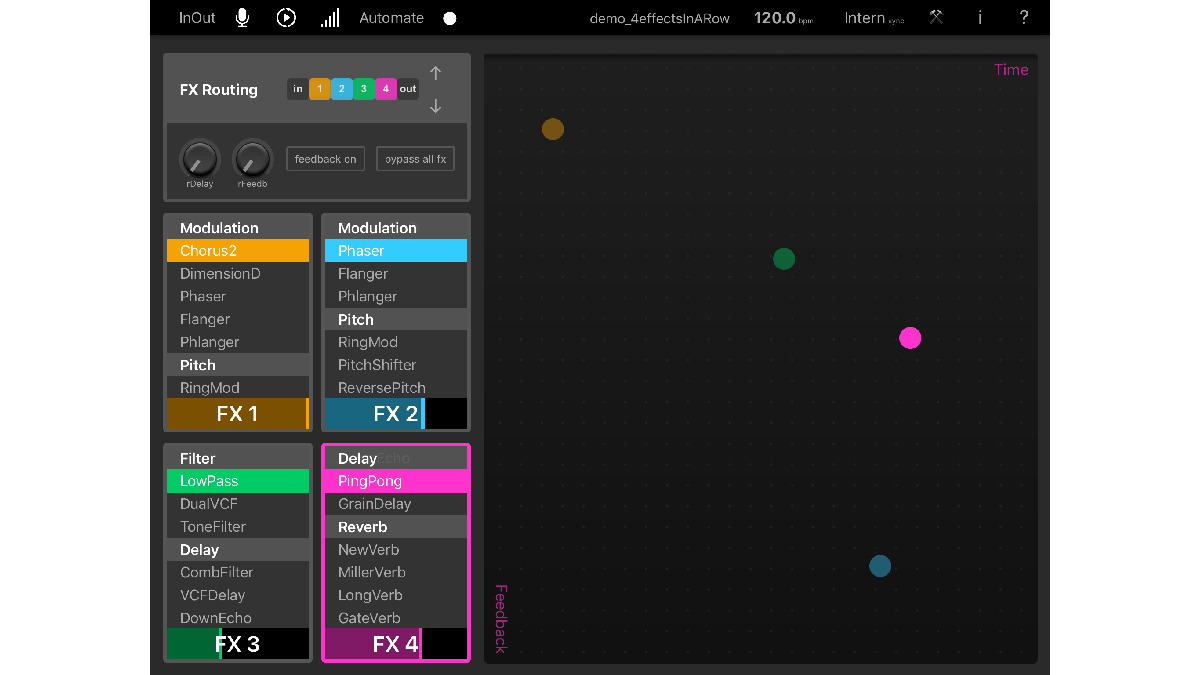Select the highlighted Phaser in FX 2 list
The width and height of the screenshot is (1200, 675).
click(x=396, y=250)
